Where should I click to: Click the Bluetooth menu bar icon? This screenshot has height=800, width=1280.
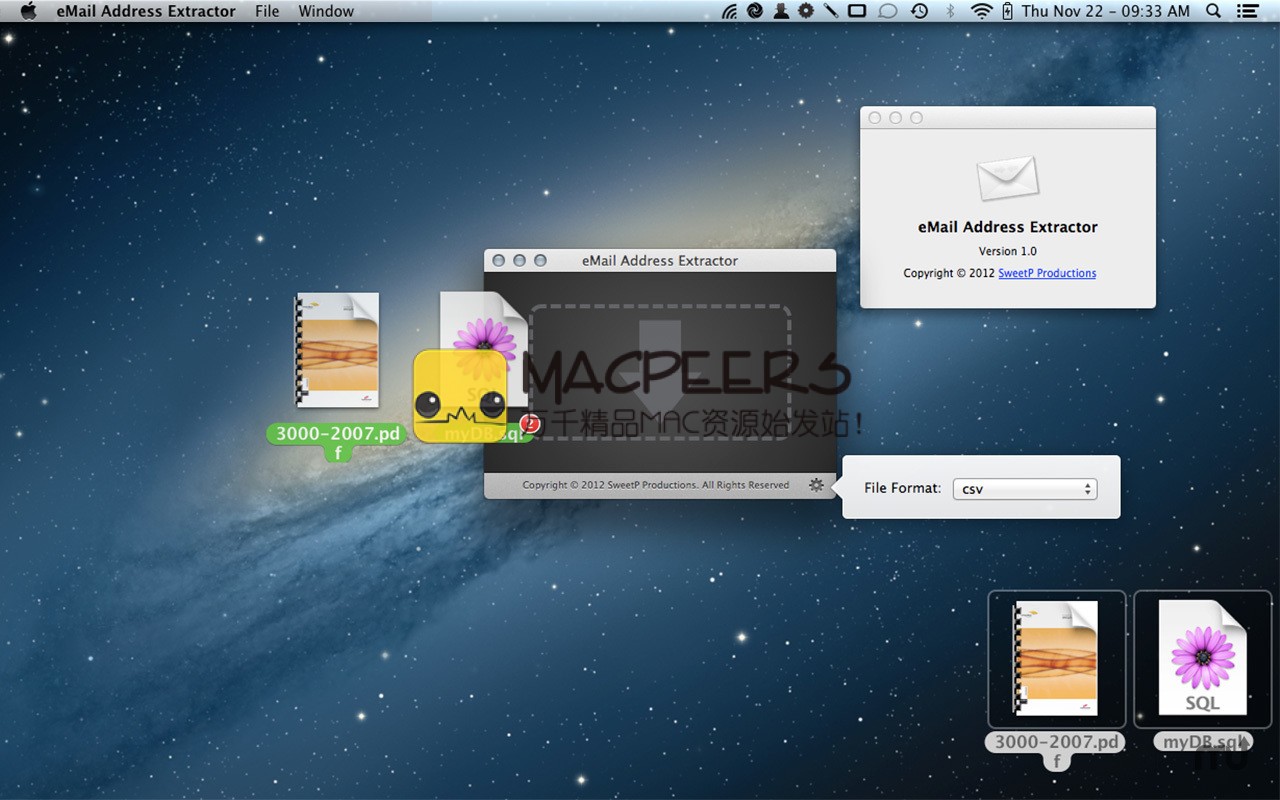[x=950, y=11]
